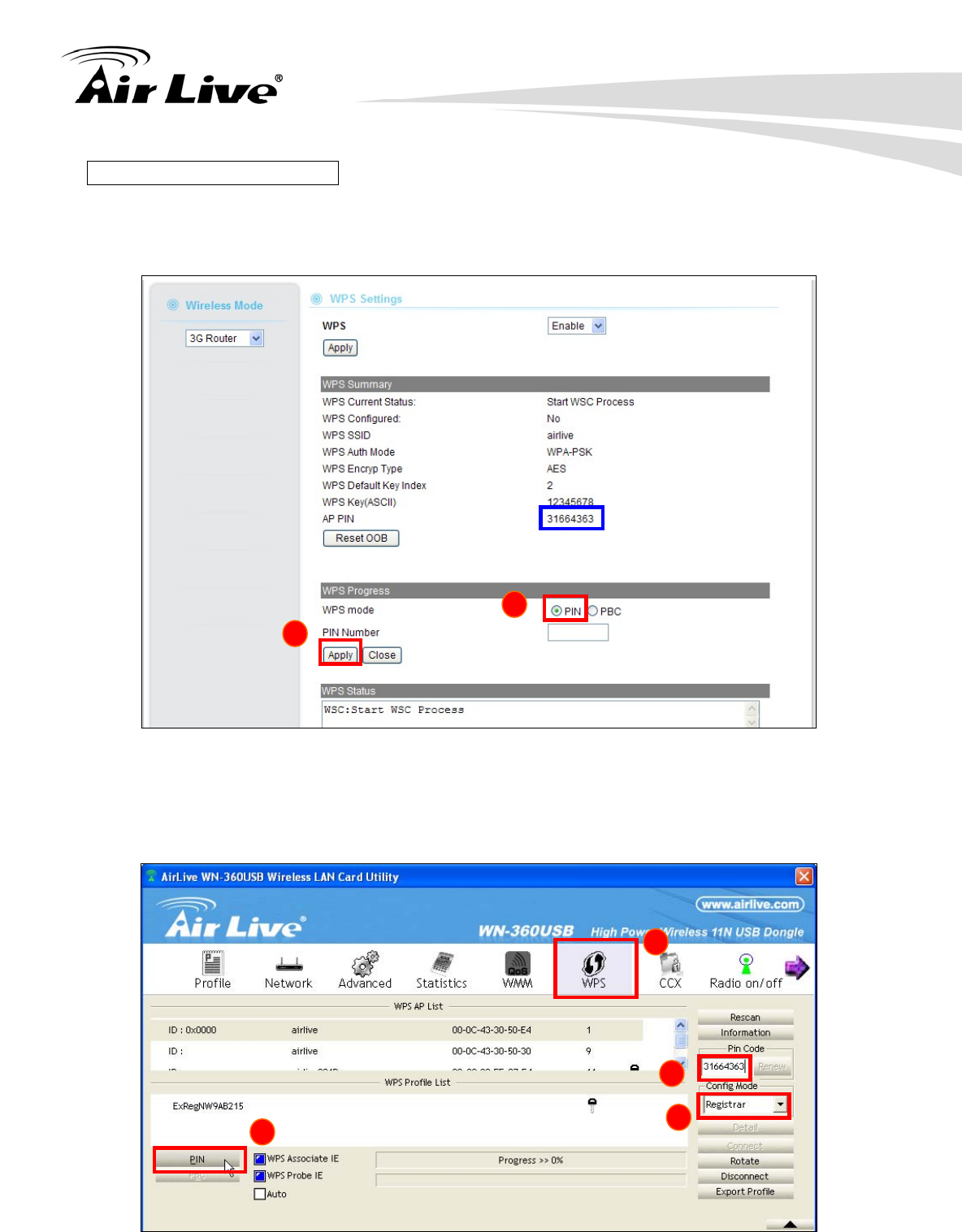Toggle the WPS Associate IE checkbox
The width and height of the screenshot is (962, 1232).
[259, 1159]
